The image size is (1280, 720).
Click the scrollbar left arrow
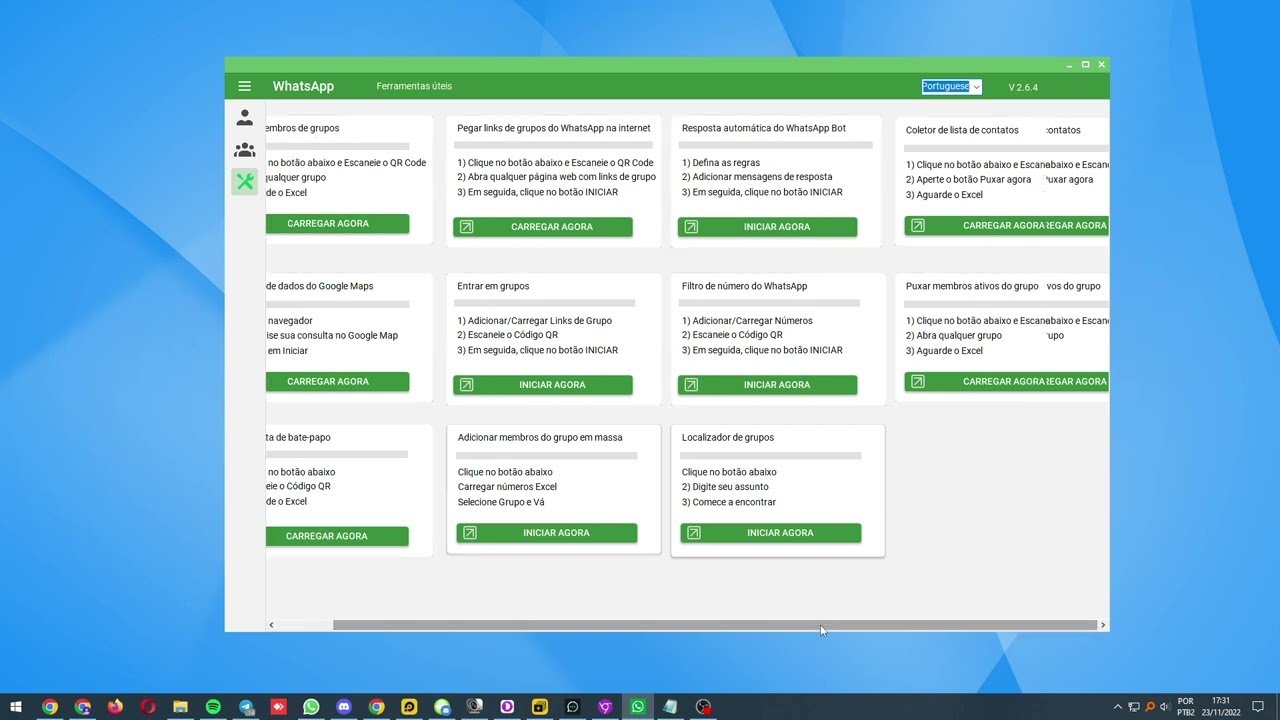coord(271,625)
